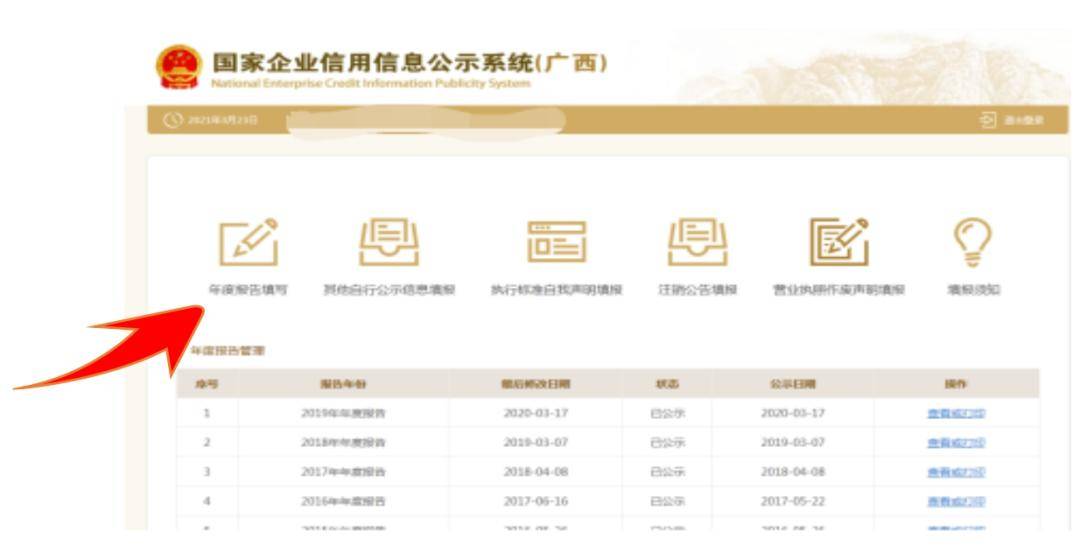Click the logout icon in the gold bar
This screenshot has height=552, width=1080.
click(x=988, y=120)
